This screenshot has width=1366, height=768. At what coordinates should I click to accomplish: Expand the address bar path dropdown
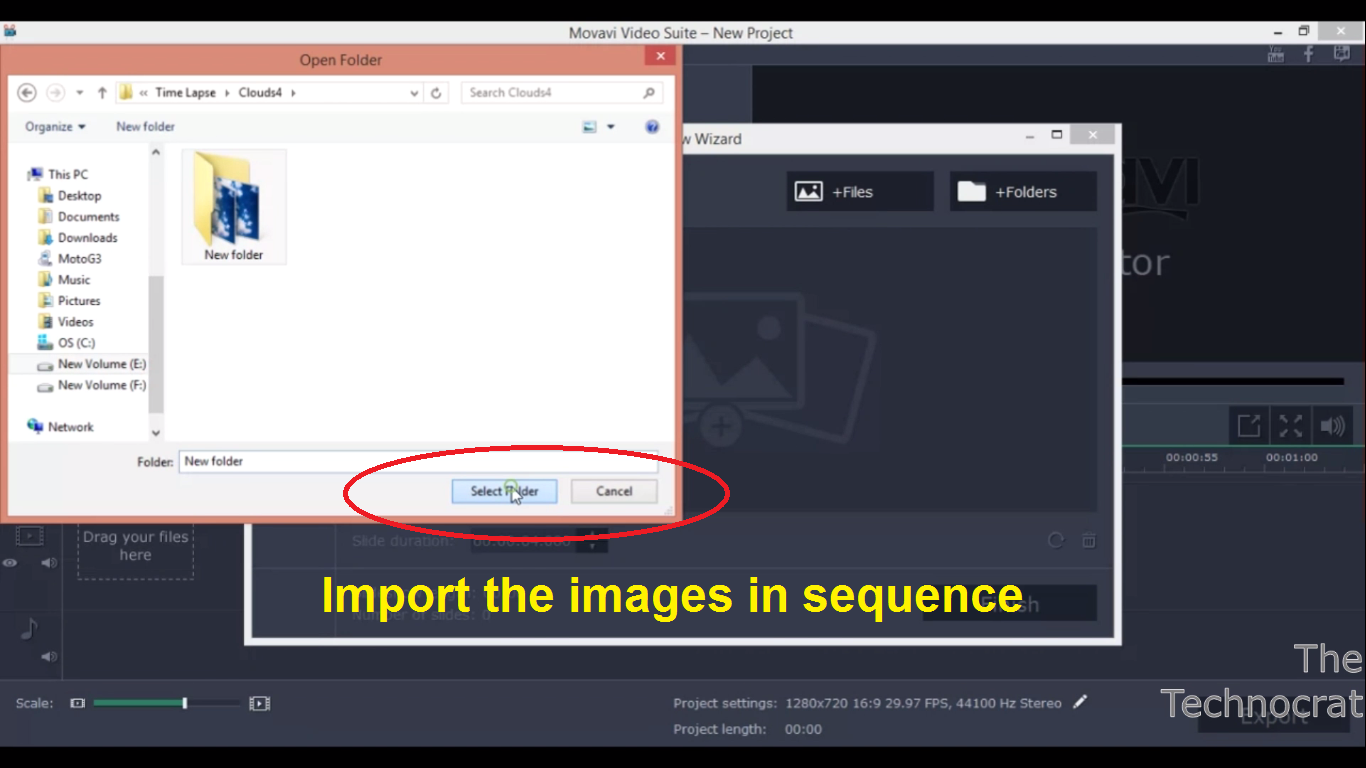point(414,92)
